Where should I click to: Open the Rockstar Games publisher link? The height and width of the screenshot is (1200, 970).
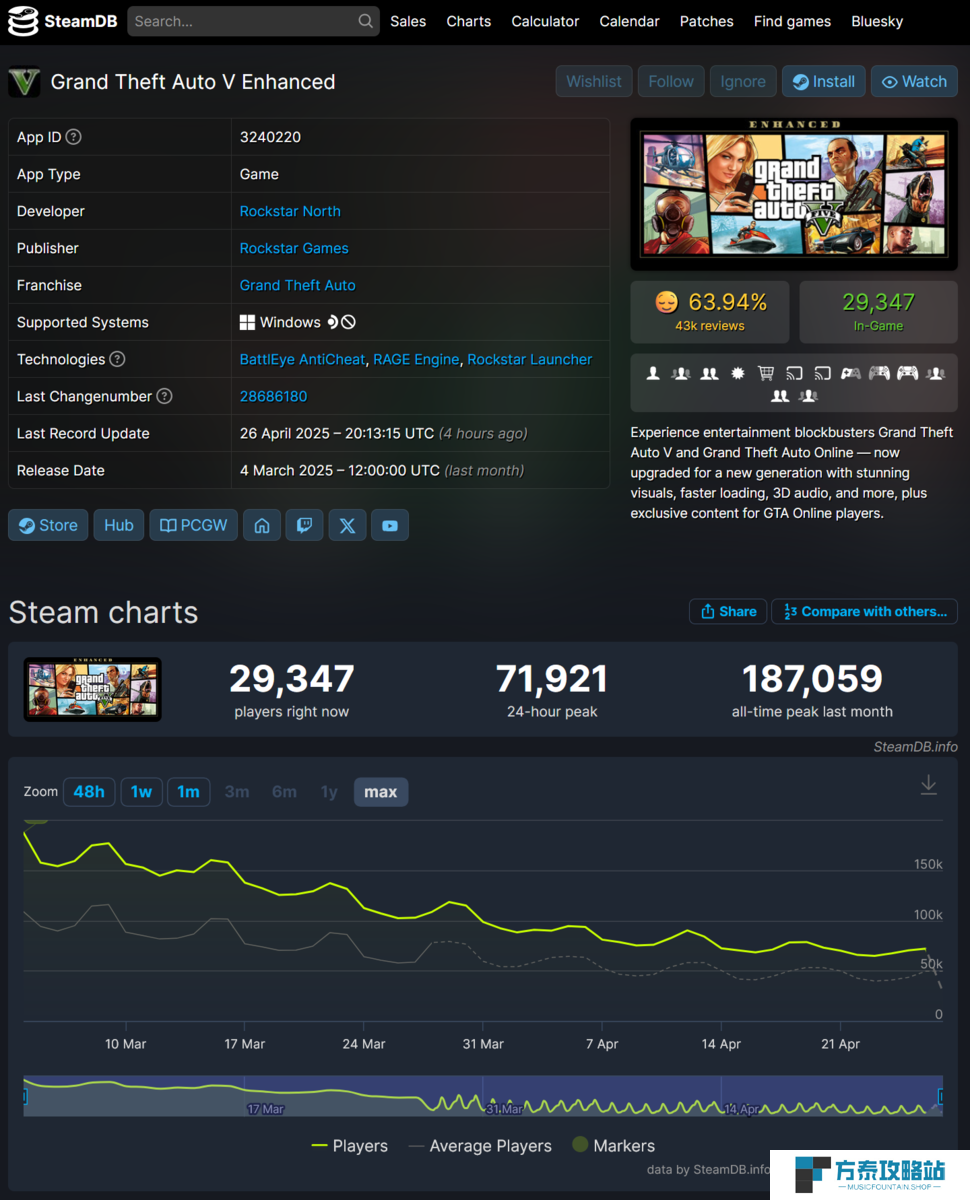tap(294, 248)
